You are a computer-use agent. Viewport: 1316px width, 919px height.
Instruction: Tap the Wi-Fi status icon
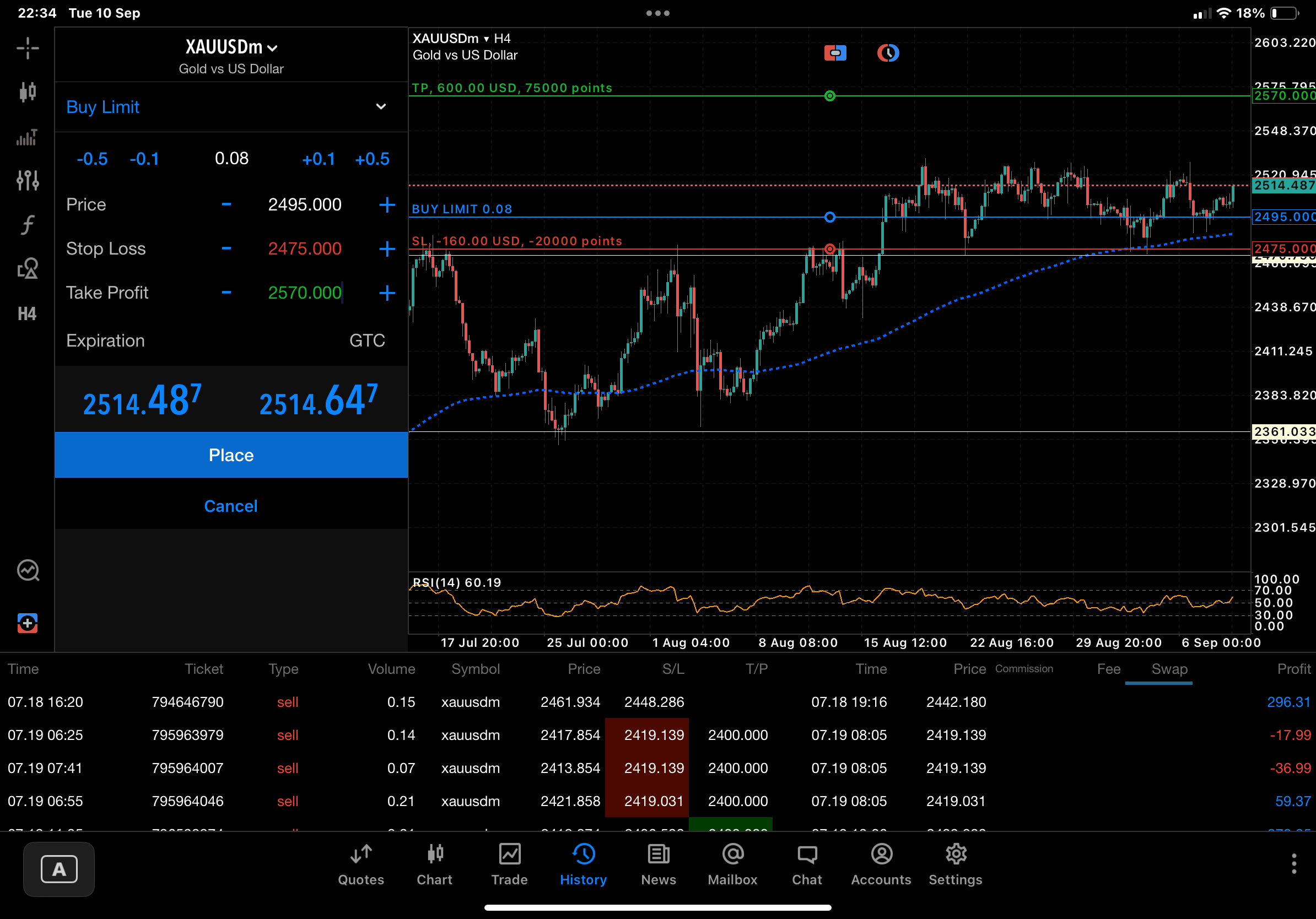pyautogui.click(x=1223, y=13)
